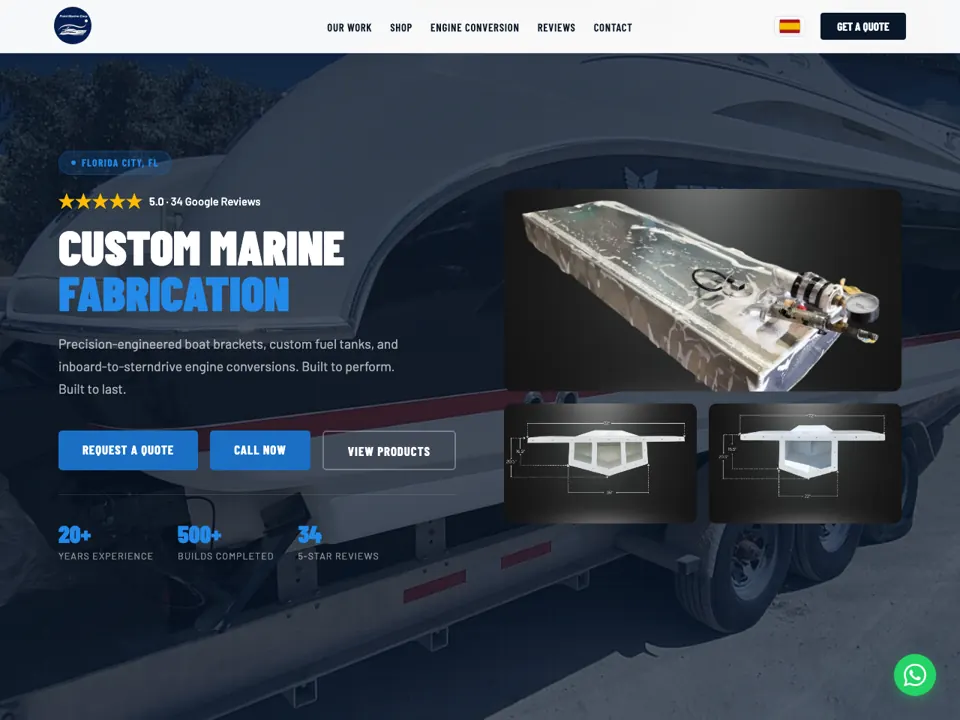Open the Contact page

coord(613,28)
